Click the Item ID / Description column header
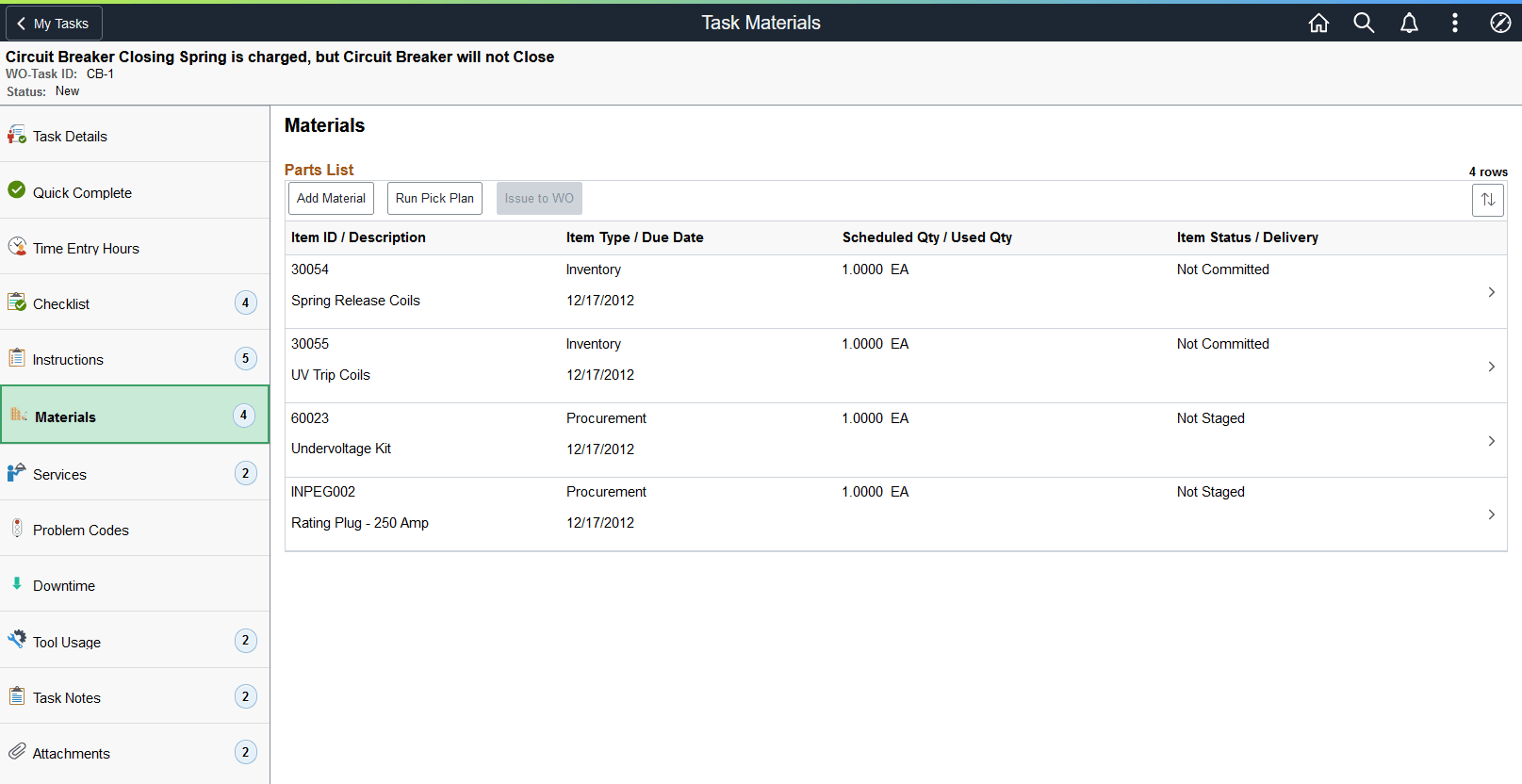The width and height of the screenshot is (1522, 784). tap(358, 237)
